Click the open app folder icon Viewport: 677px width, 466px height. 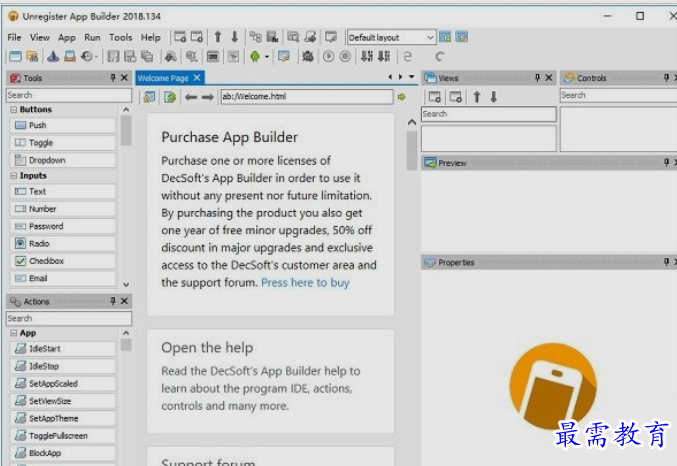click(x=32, y=57)
